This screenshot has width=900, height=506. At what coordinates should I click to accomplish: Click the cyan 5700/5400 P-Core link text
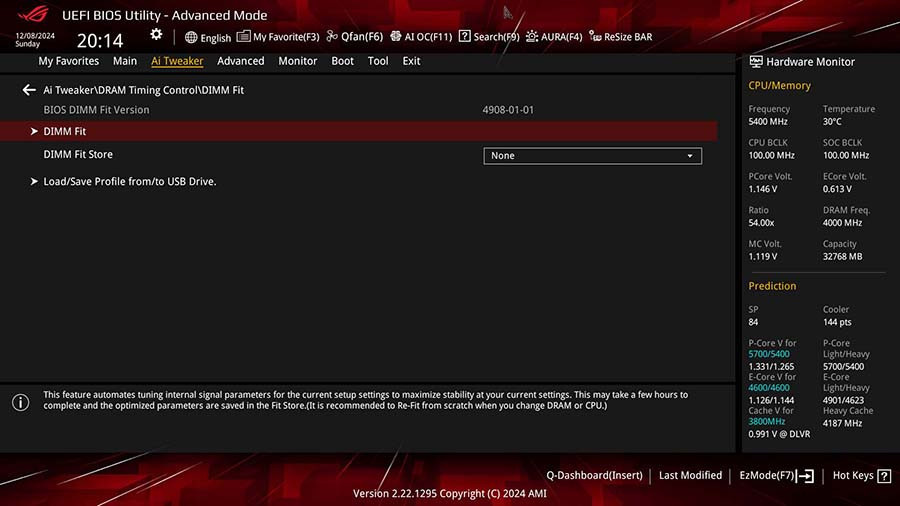(x=769, y=354)
